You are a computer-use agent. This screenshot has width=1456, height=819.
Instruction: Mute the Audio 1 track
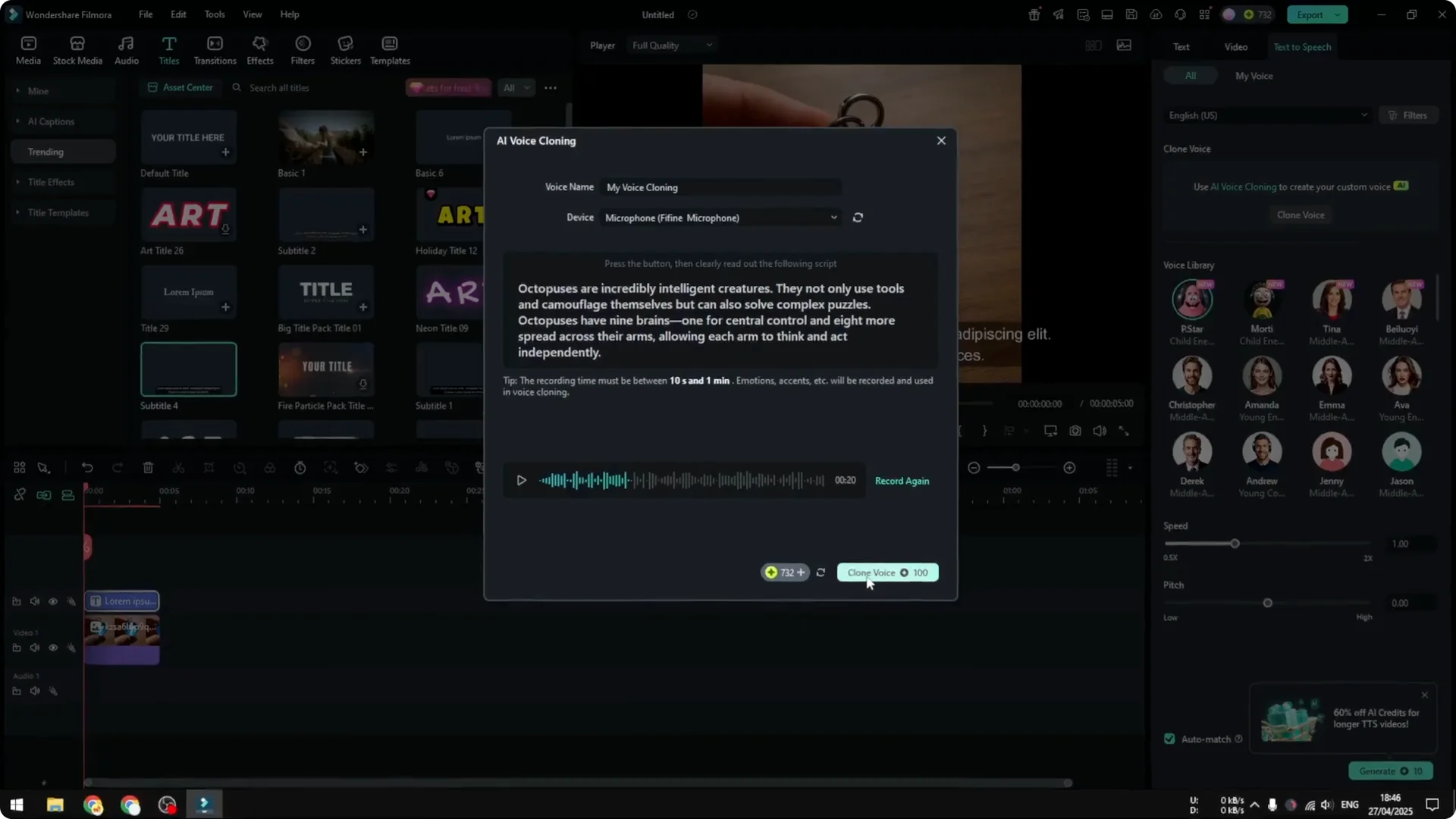[35, 691]
